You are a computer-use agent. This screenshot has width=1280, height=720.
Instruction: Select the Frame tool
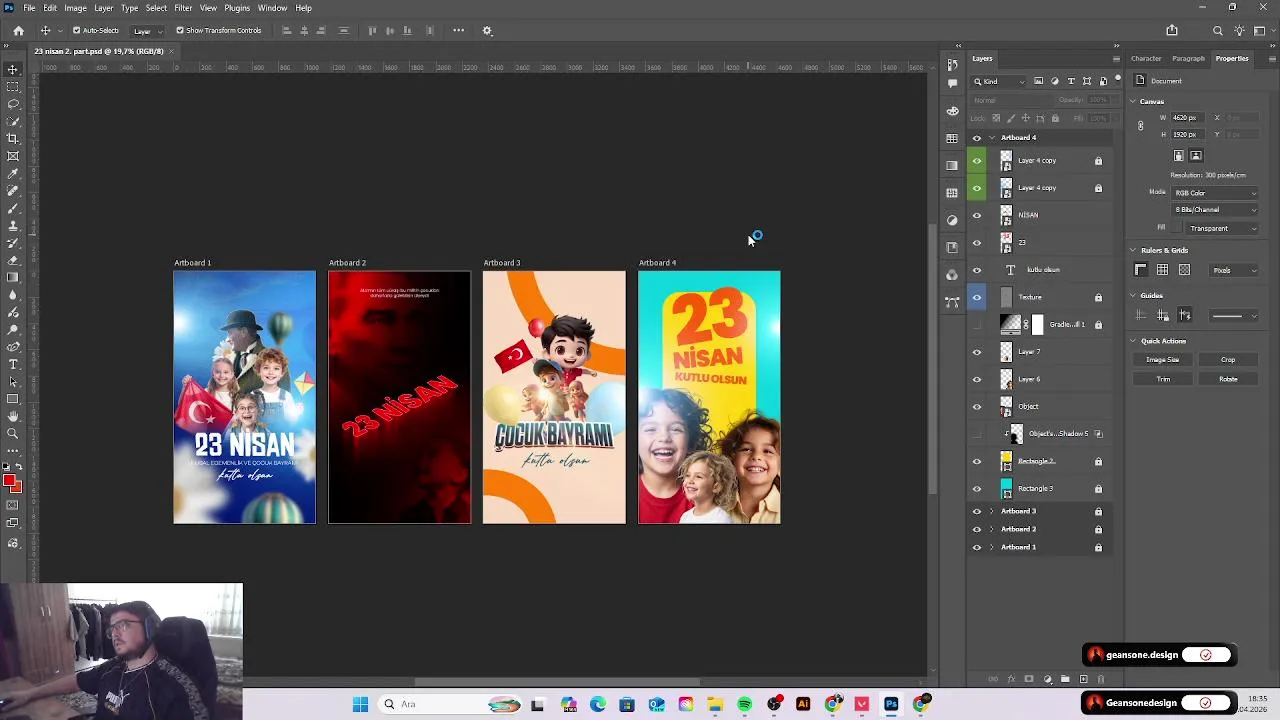13,156
